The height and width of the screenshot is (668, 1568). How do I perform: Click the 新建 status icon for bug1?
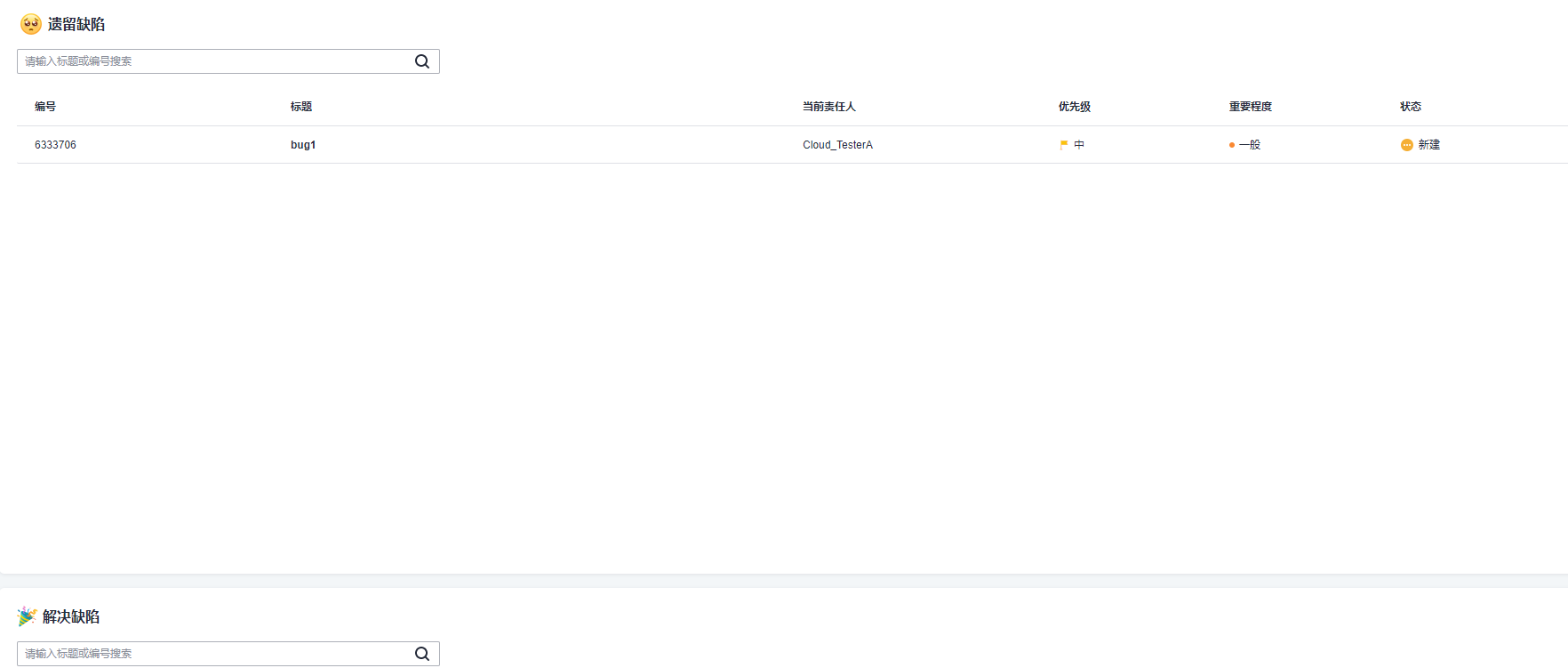click(1407, 145)
